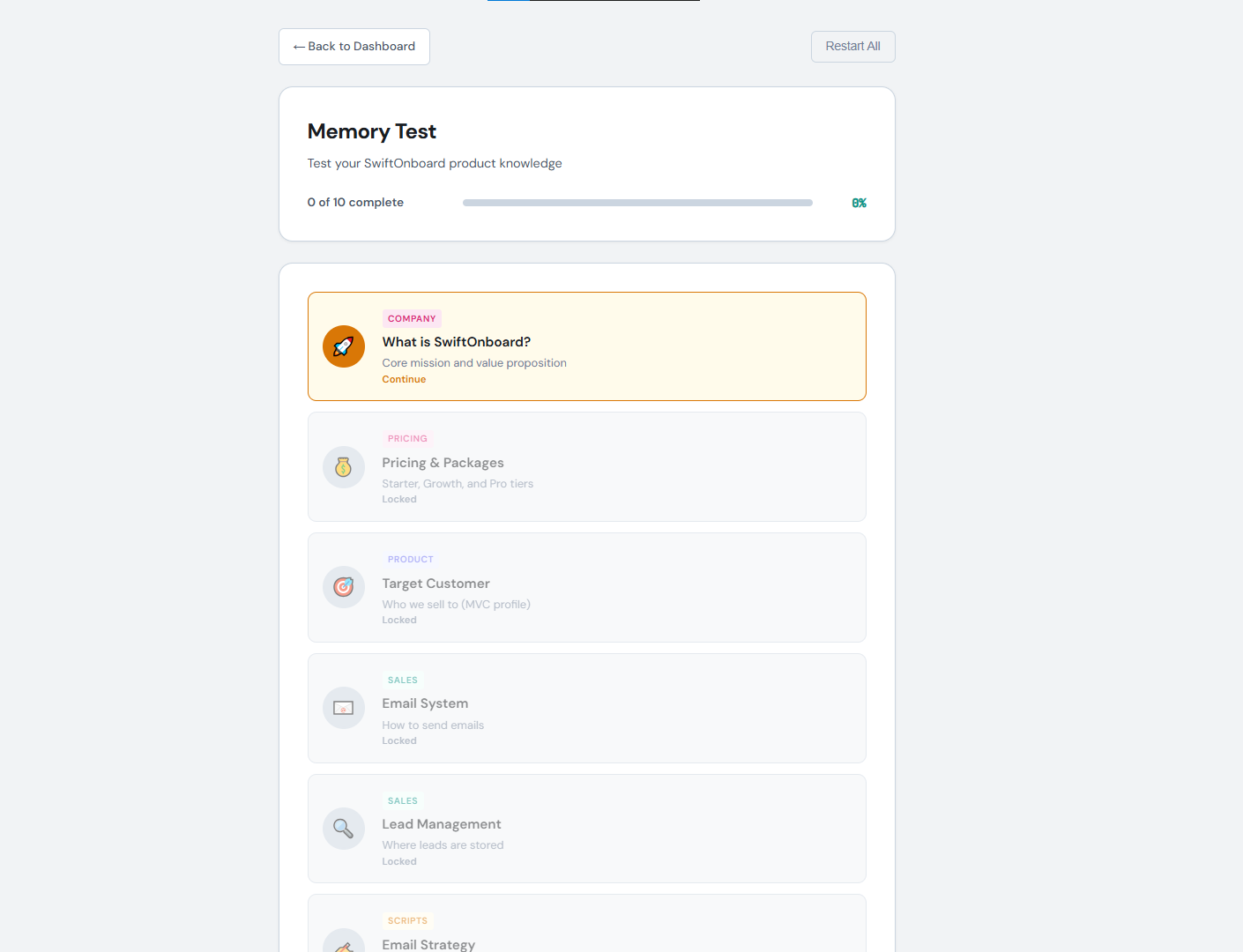
Task: Select the Target Customer card title
Action: coord(435,584)
